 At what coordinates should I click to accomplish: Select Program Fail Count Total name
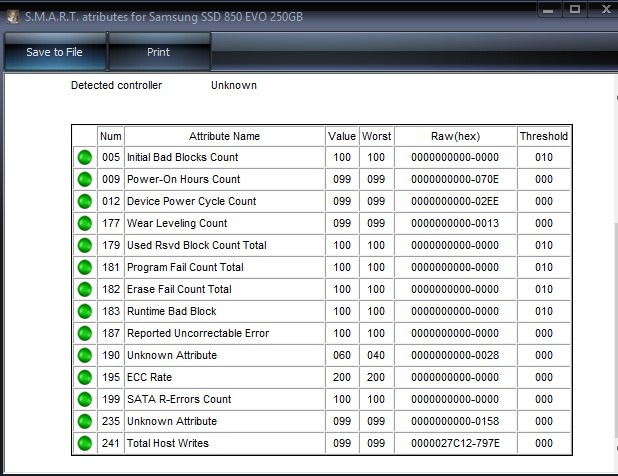[x=185, y=268]
